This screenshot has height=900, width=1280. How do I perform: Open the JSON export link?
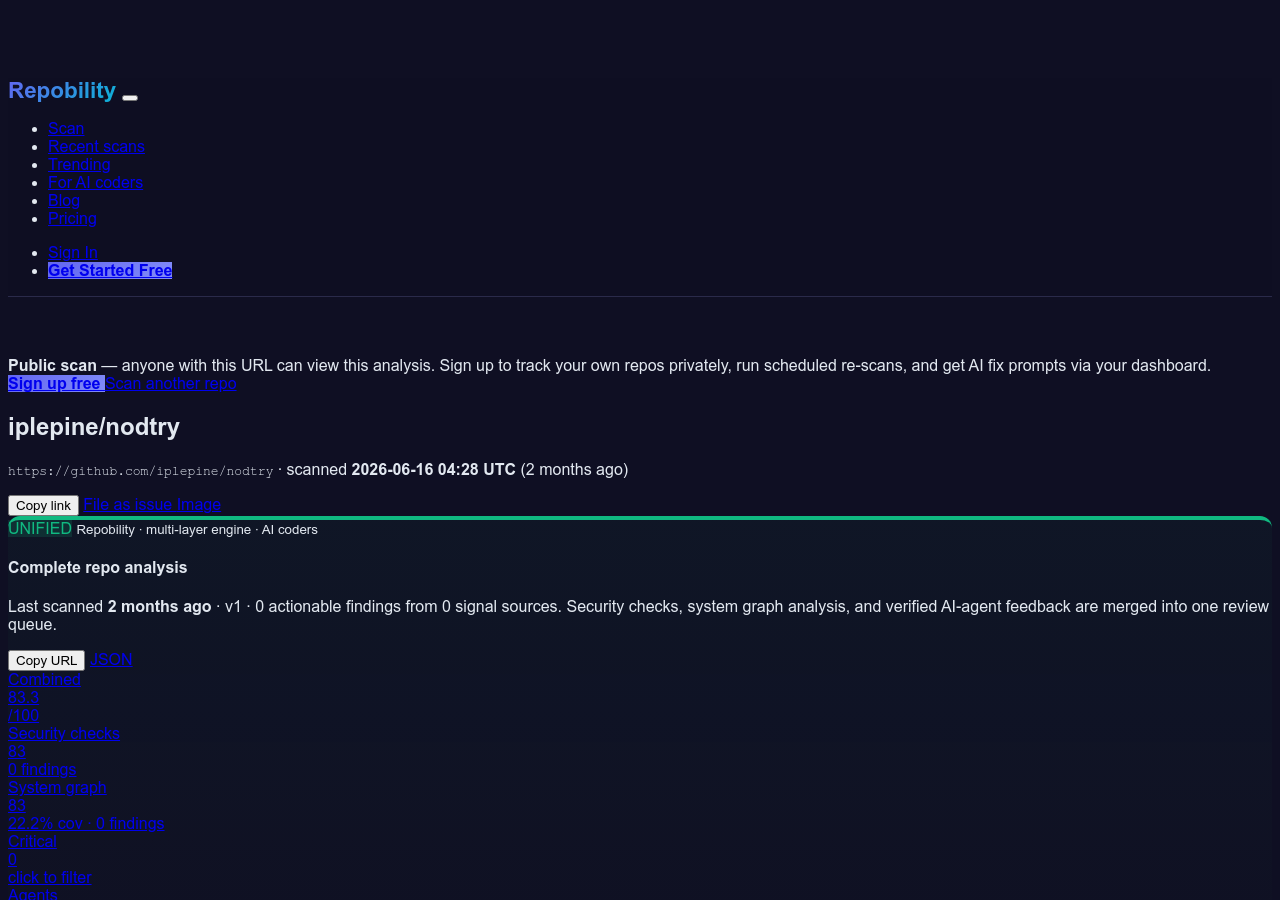click(x=111, y=659)
